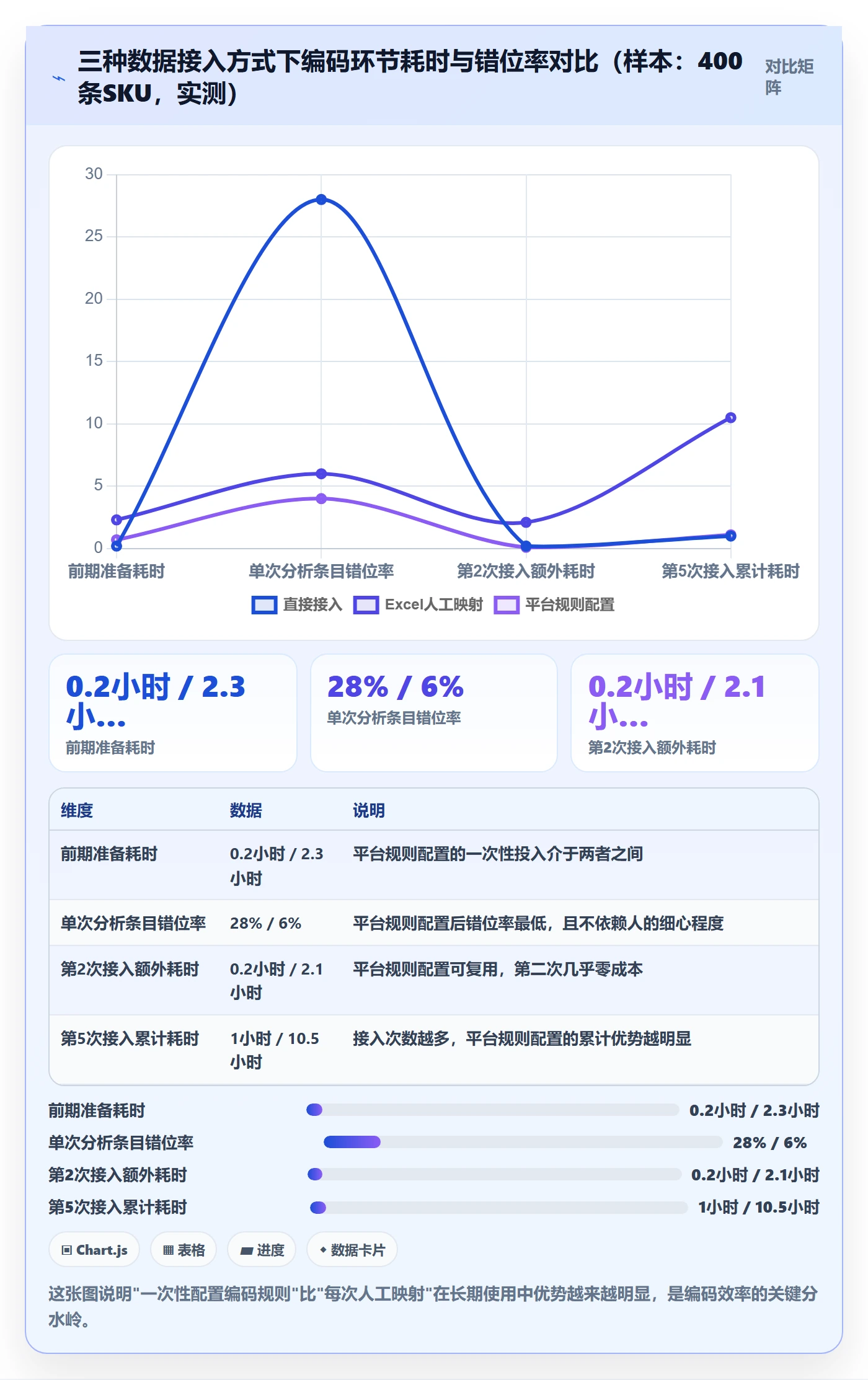Click the 第5次接入累计耗时 x-axis label

(731, 571)
